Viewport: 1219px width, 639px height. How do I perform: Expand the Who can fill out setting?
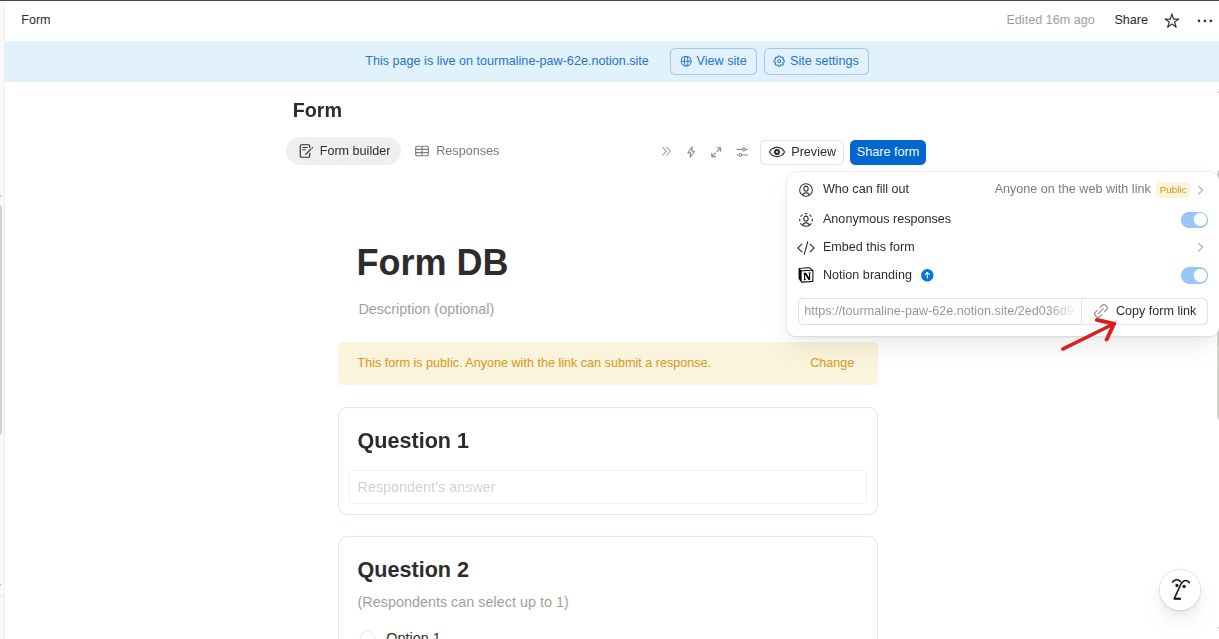pos(1001,190)
